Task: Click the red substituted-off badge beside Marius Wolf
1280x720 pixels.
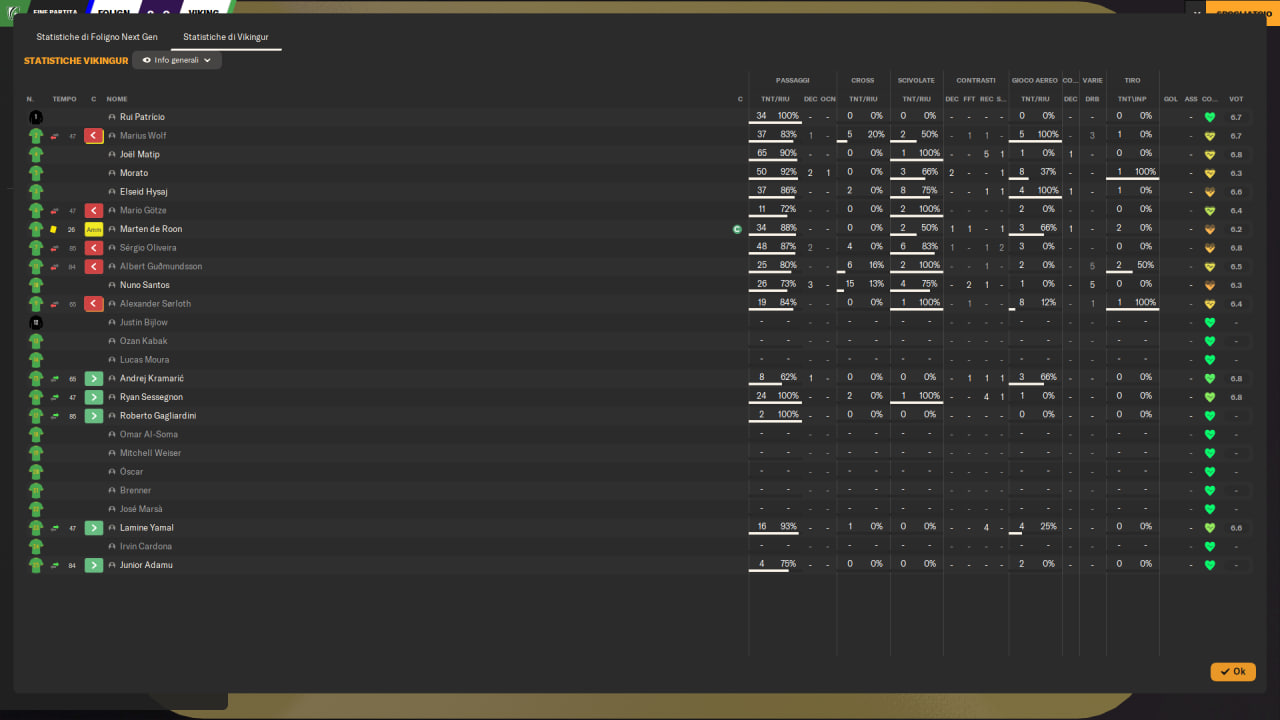Action: click(94, 136)
